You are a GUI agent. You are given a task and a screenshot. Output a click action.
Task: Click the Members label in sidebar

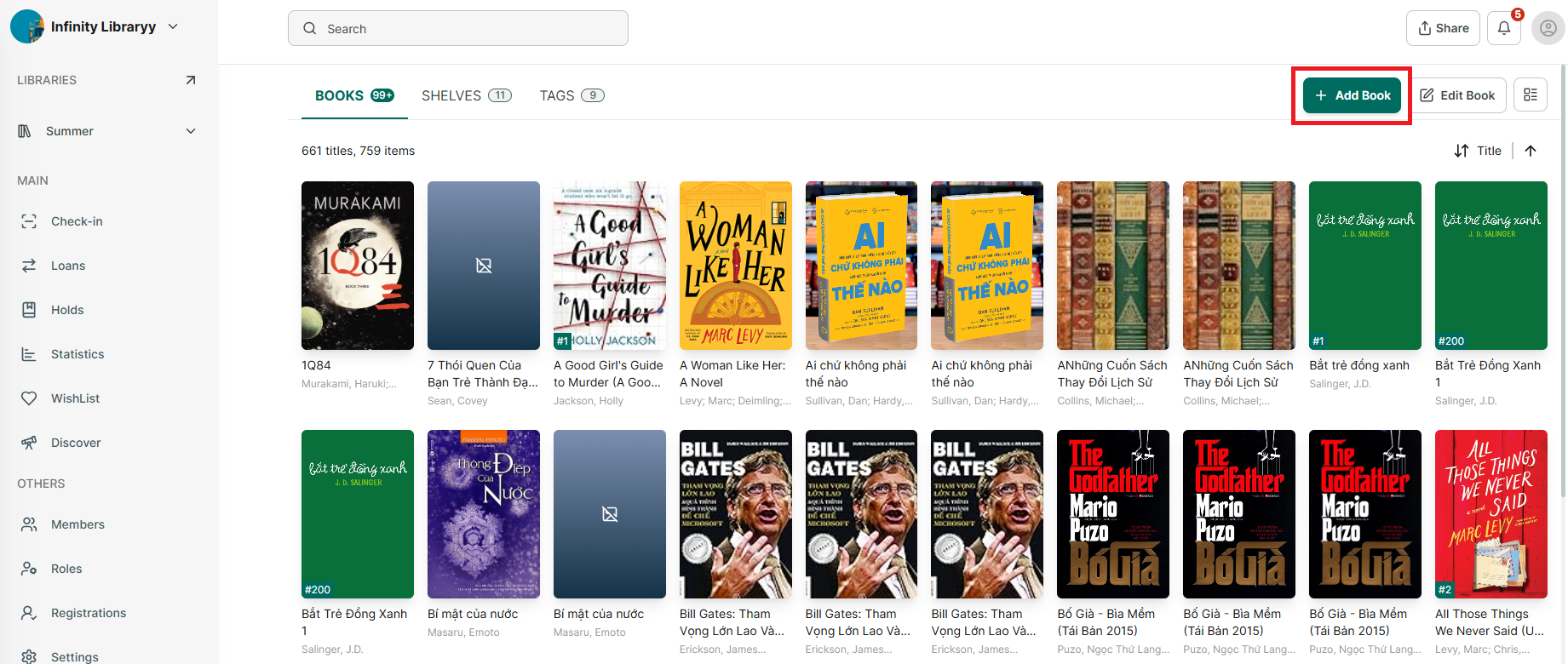tap(78, 524)
